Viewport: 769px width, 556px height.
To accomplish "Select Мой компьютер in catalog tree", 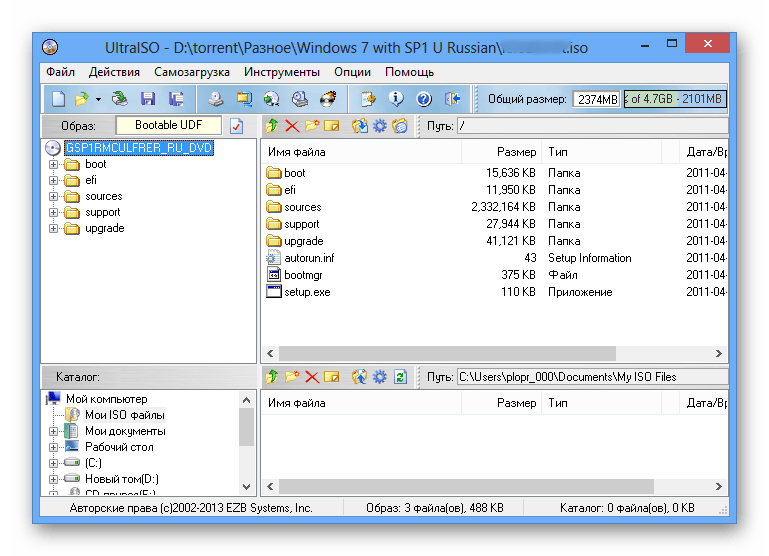I will [x=106, y=399].
